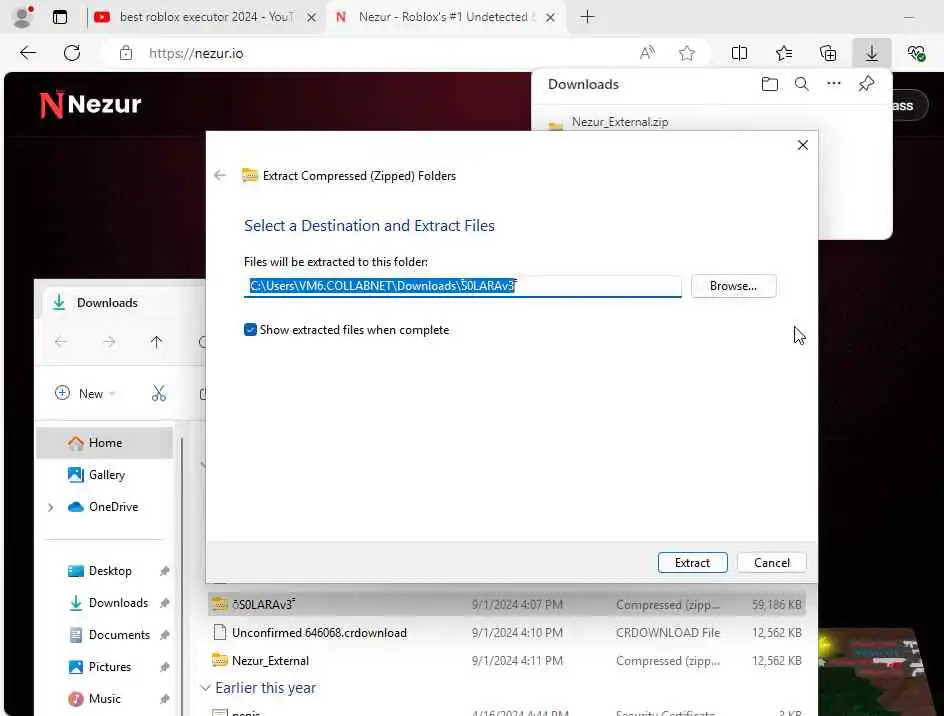
Task: Add this page to favorites star
Action: [686, 53]
